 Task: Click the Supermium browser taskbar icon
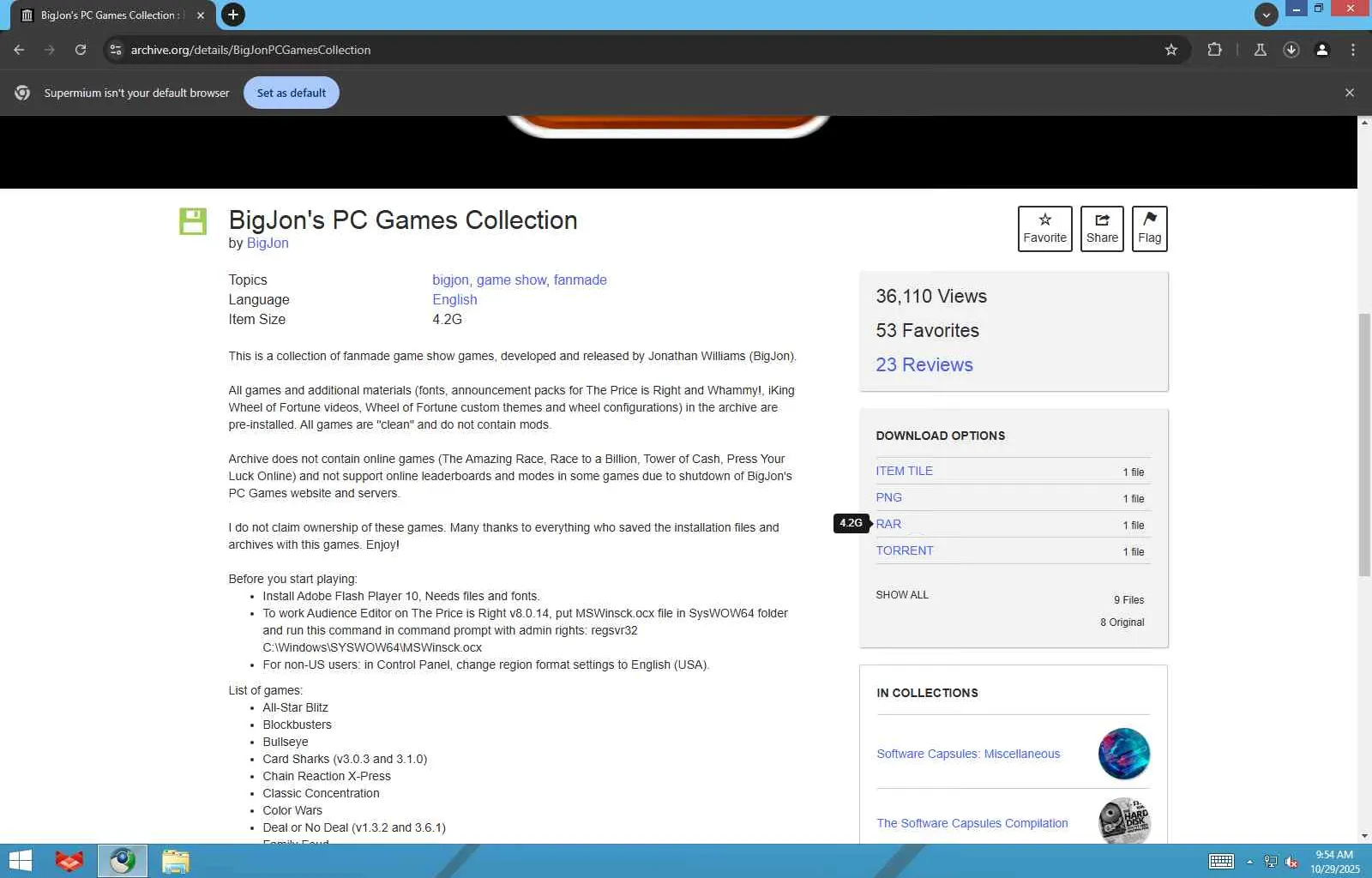pyautogui.click(x=123, y=861)
